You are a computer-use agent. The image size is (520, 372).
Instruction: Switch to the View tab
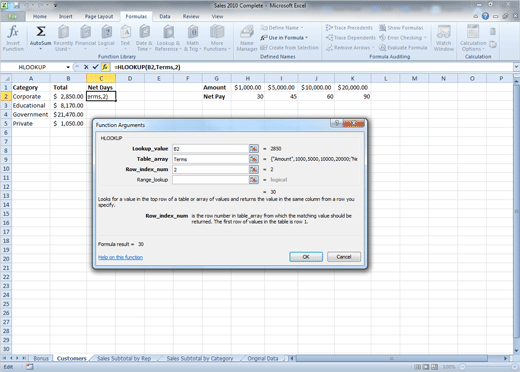point(217,16)
